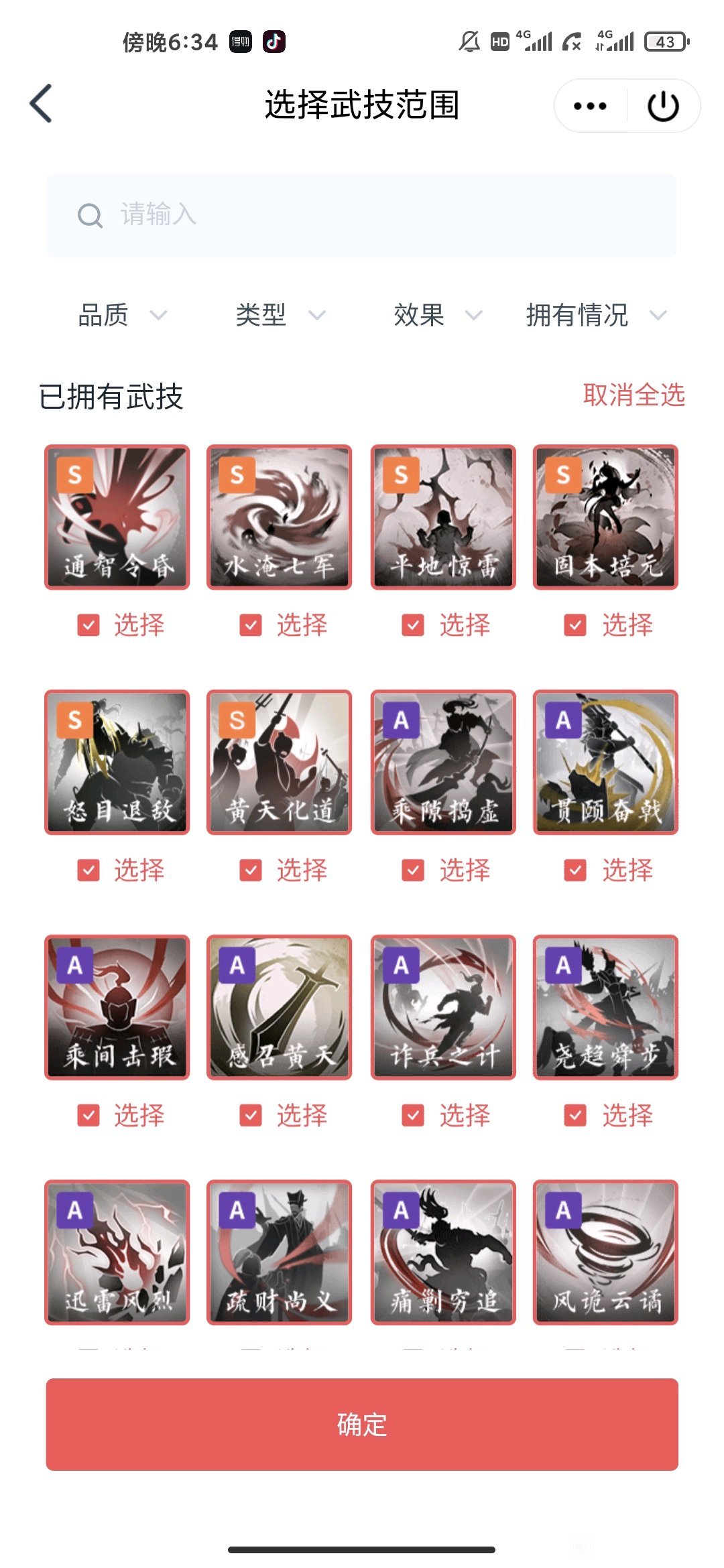This screenshot has height=1568, width=724.
Task: Uncheck the checkbox under 通智令昏
Action: click(x=88, y=625)
